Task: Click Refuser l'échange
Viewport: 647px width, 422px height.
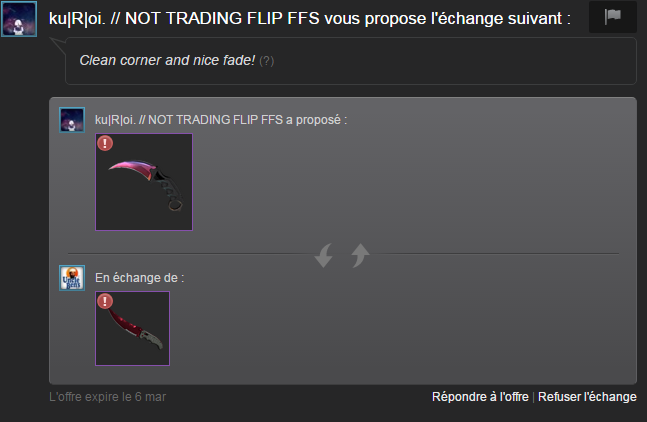Action: [x=587, y=396]
